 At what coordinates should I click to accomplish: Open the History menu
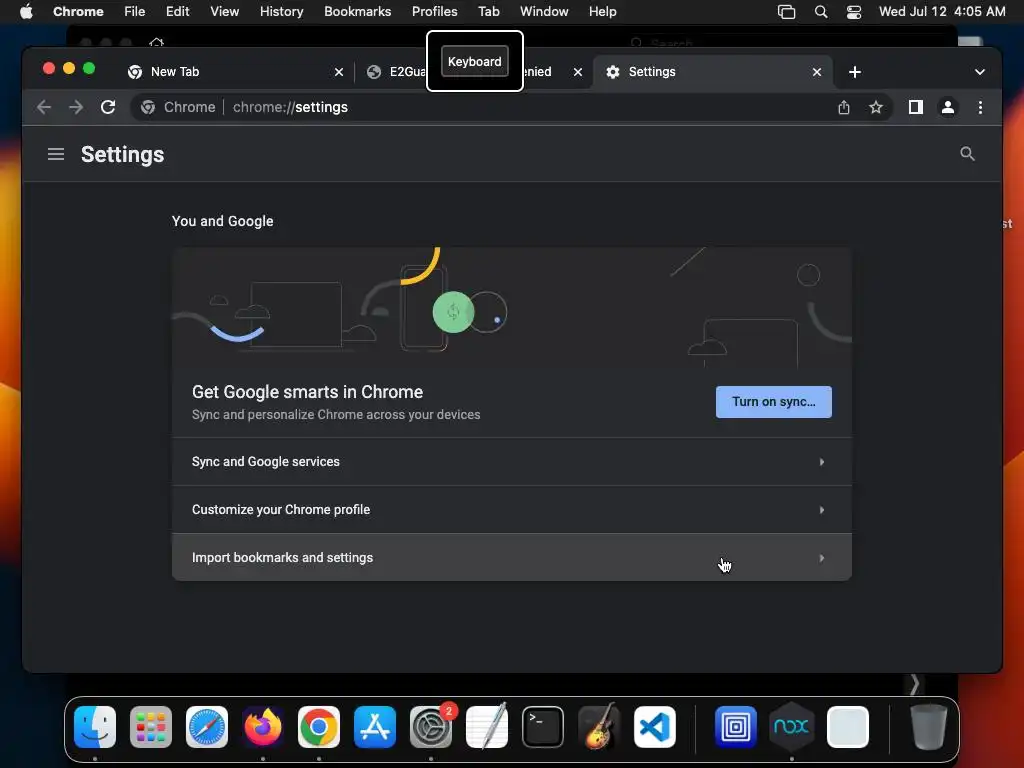coord(281,11)
